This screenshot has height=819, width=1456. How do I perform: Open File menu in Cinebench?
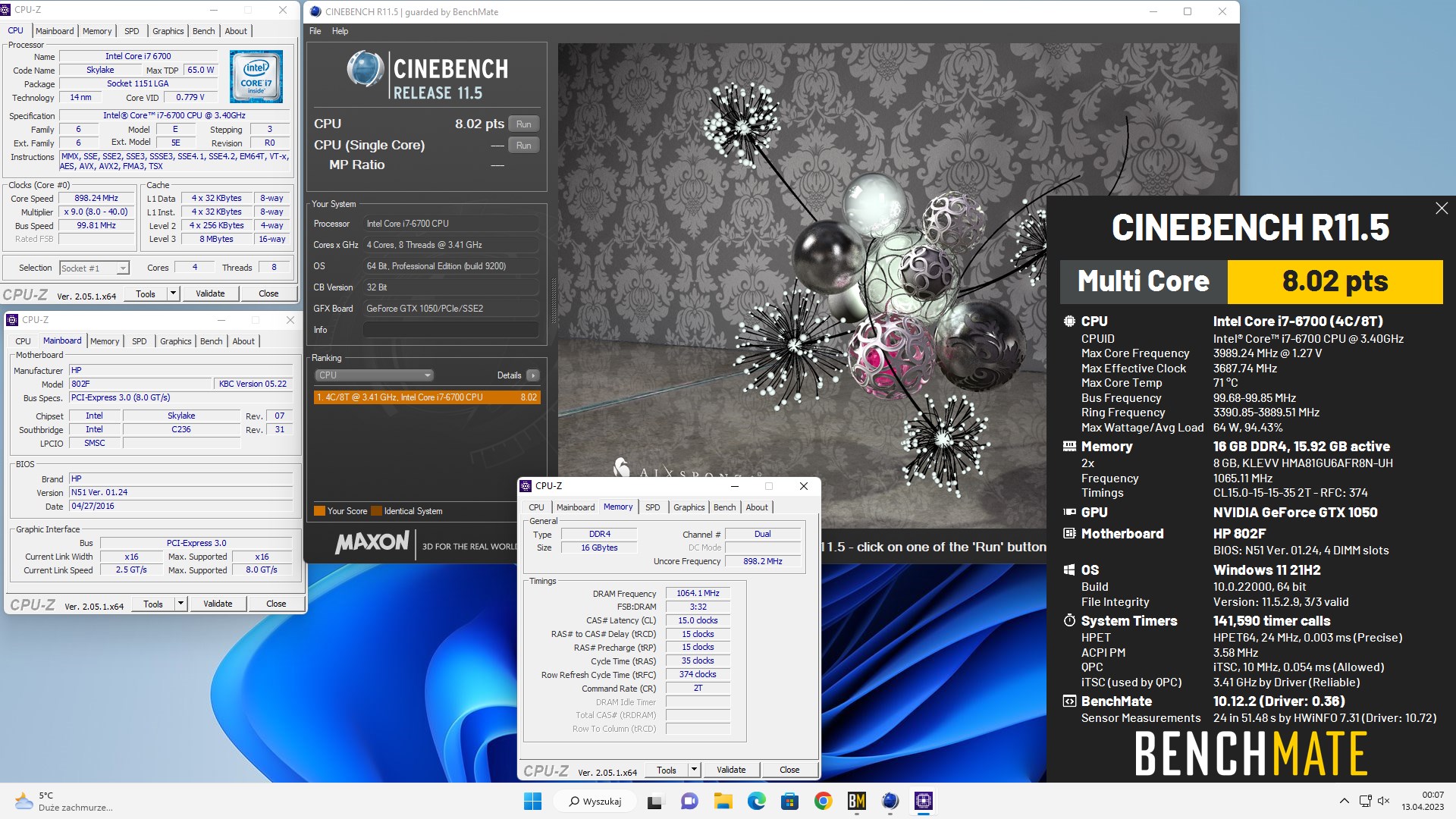315,31
